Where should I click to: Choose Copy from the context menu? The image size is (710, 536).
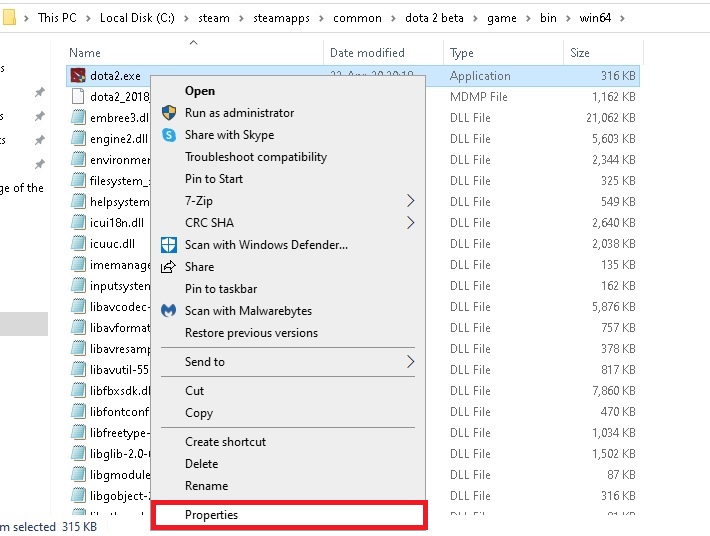coord(288,413)
